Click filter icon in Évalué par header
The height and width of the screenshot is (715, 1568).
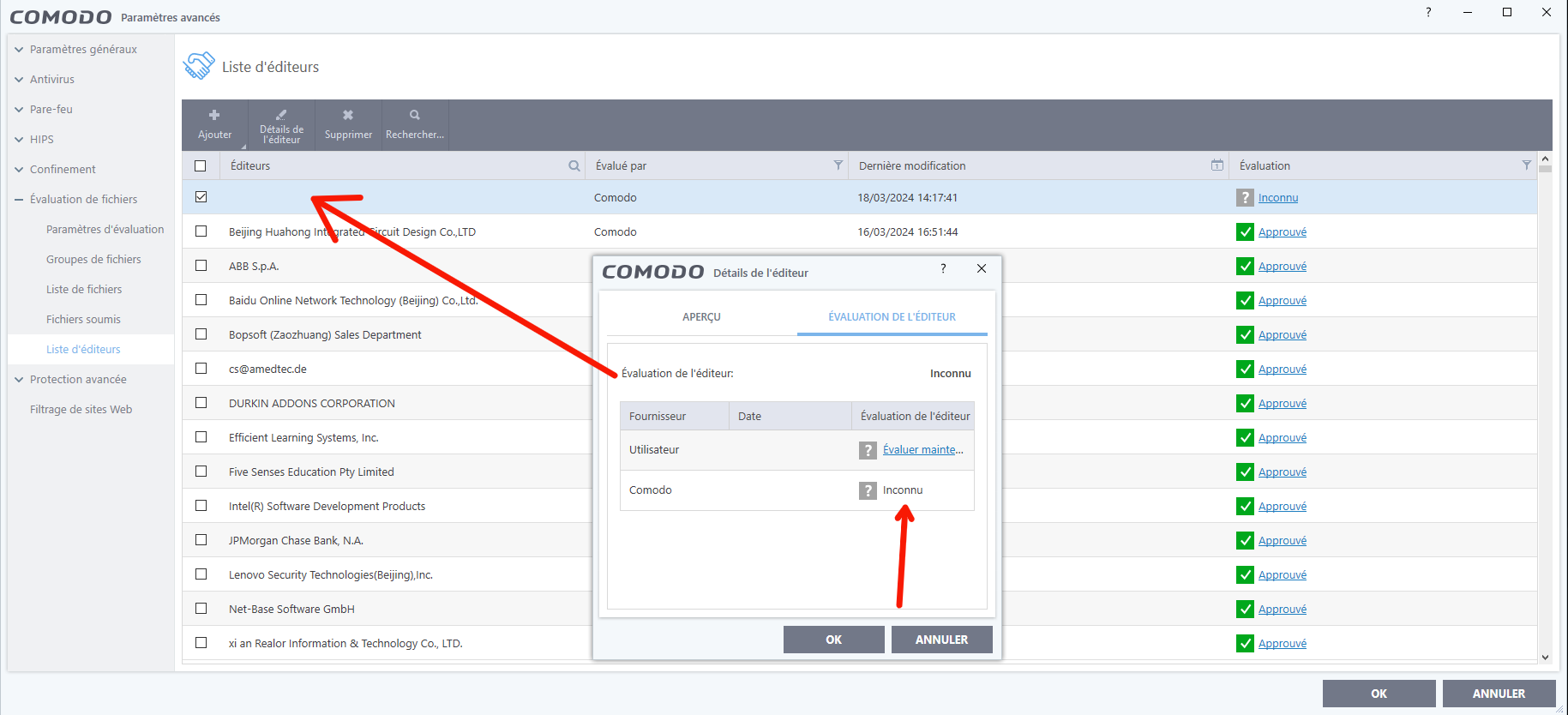(838, 165)
